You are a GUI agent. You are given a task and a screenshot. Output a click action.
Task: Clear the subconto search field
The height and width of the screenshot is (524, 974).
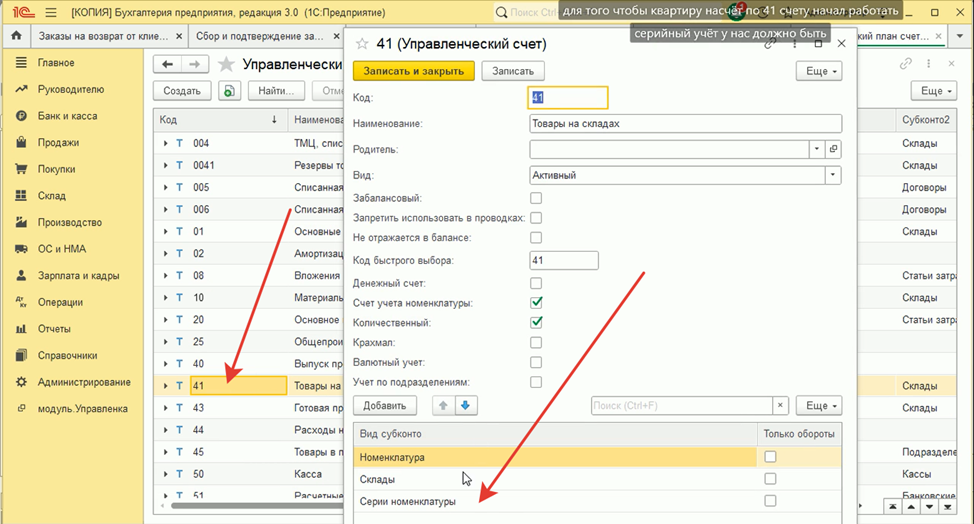click(780, 405)
